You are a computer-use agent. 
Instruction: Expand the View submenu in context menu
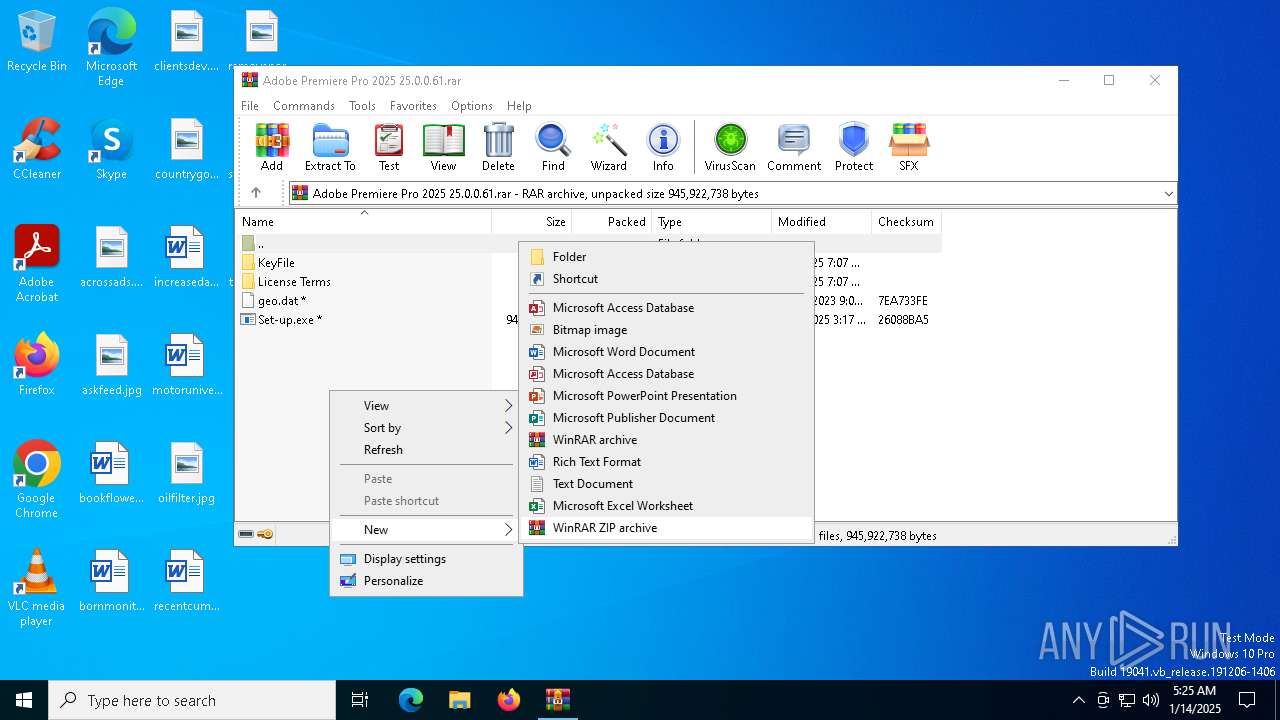[x=426, y=405]
